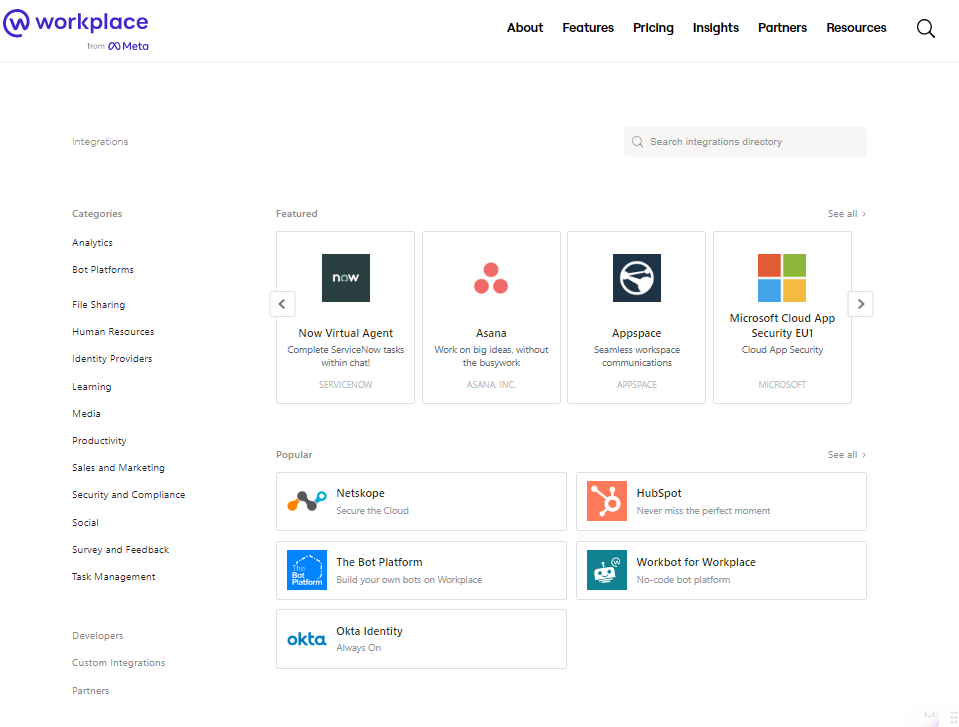
Task: Select the Survey and Feedback category
Action: pyautogui.click(x=120, y=549)
